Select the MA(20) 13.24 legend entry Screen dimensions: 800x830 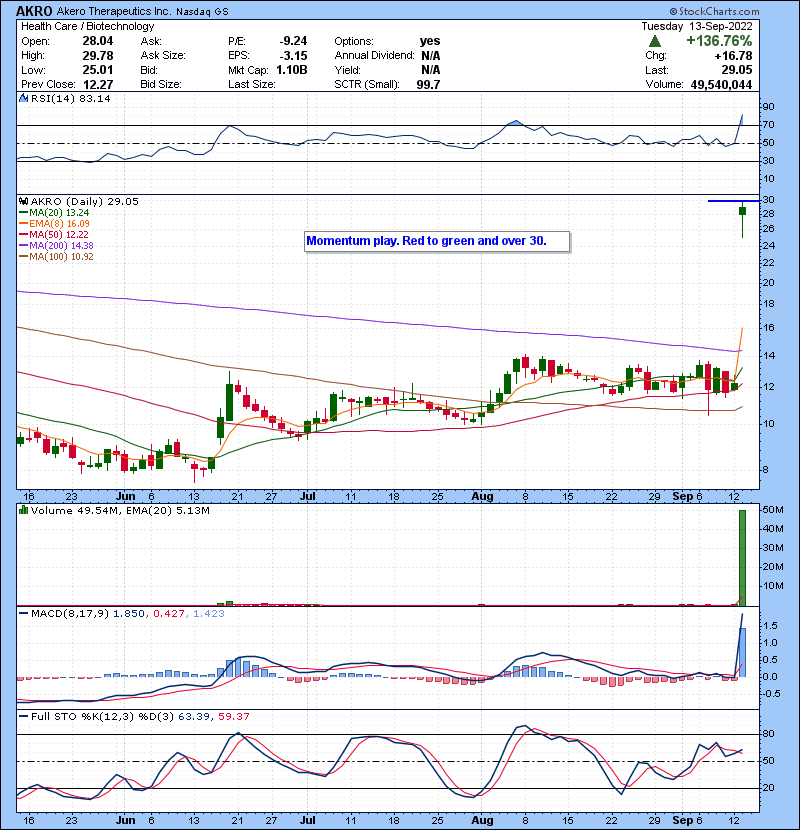pyautogui.click(x=54, y=213)
